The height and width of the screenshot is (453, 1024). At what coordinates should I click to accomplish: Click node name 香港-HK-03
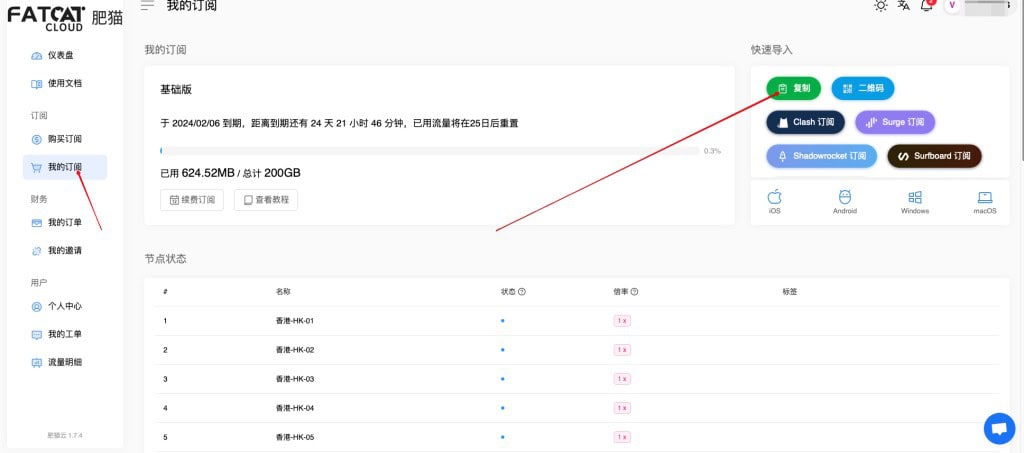[295, 379]
